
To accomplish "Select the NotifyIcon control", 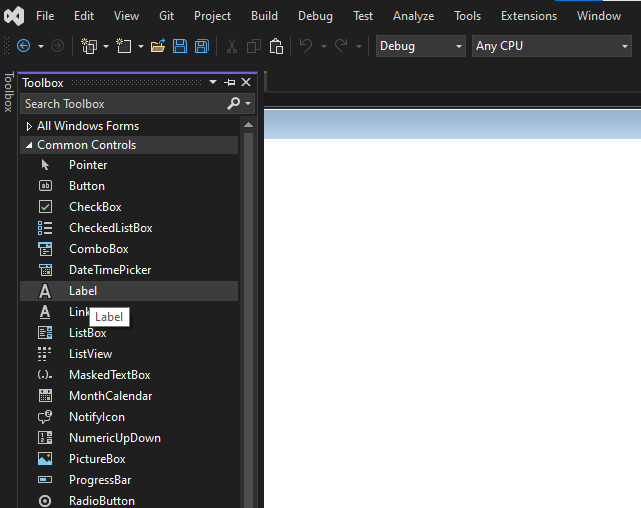I will [x=129, y=417].
